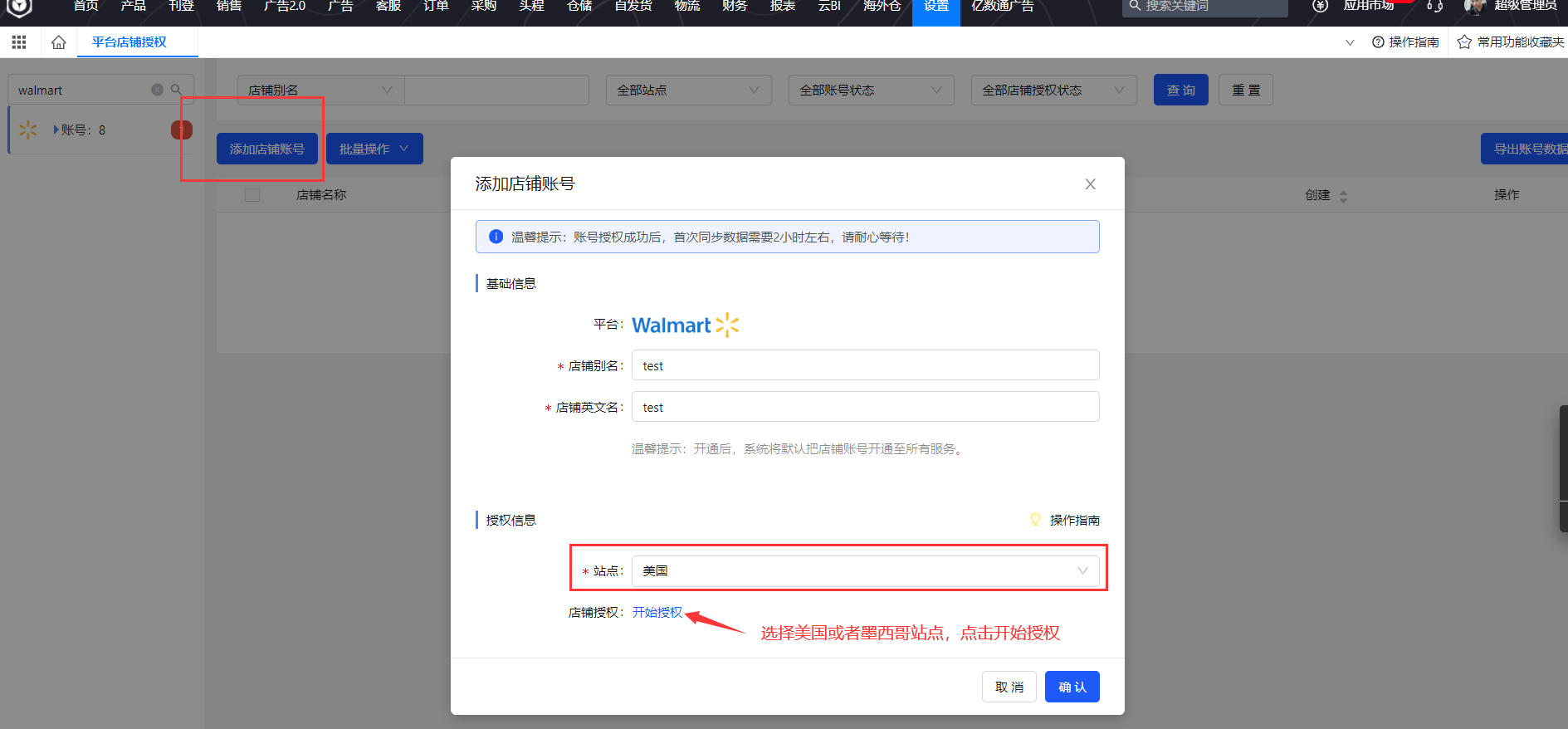Click the 店铺英文名 input field
Viewport: 1568px width, 729px height.
pos(865,407)
